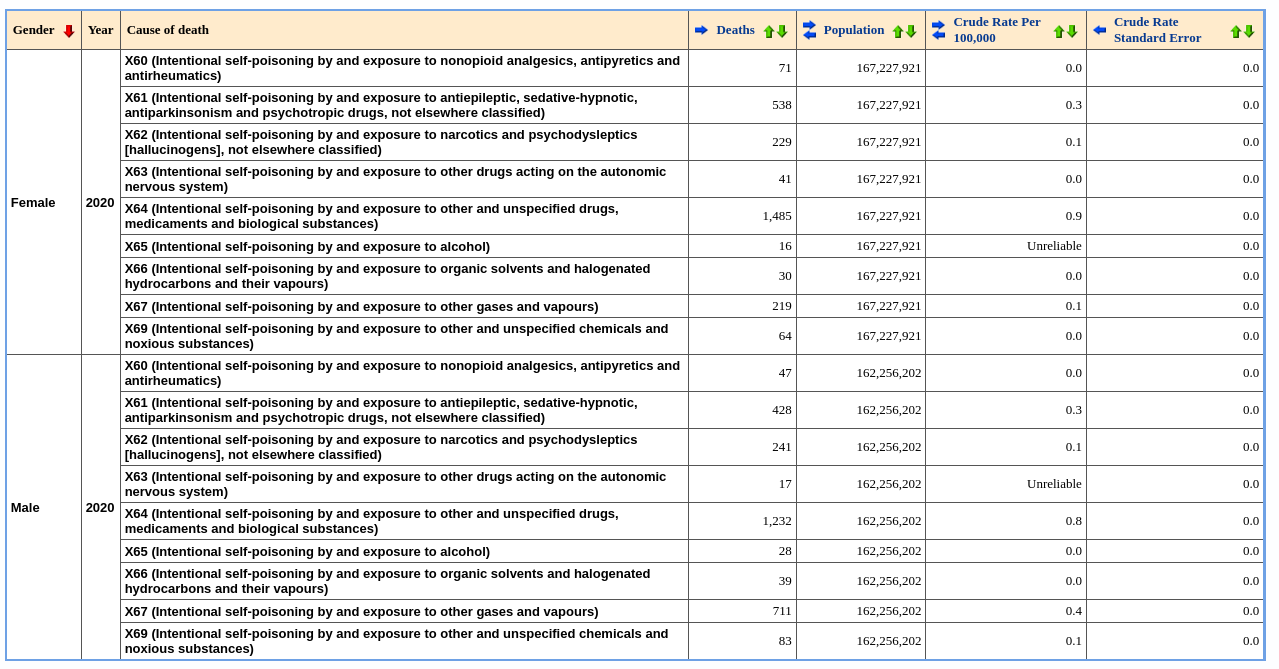Select the Female X64 deaths cell showing 1,485
1279x669 pixels.
[742, 216]
